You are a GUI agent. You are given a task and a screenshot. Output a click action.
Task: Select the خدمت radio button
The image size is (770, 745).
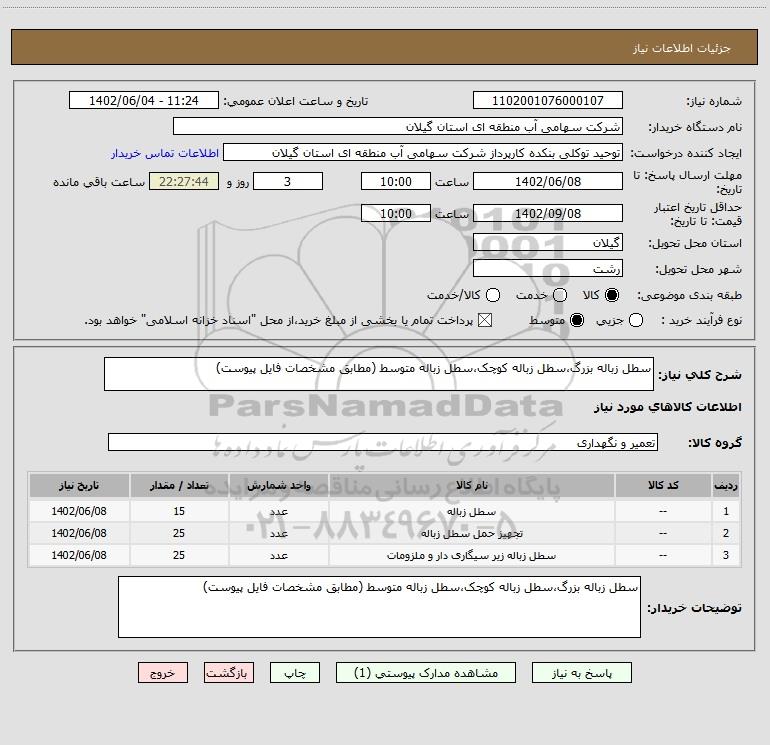560,295
